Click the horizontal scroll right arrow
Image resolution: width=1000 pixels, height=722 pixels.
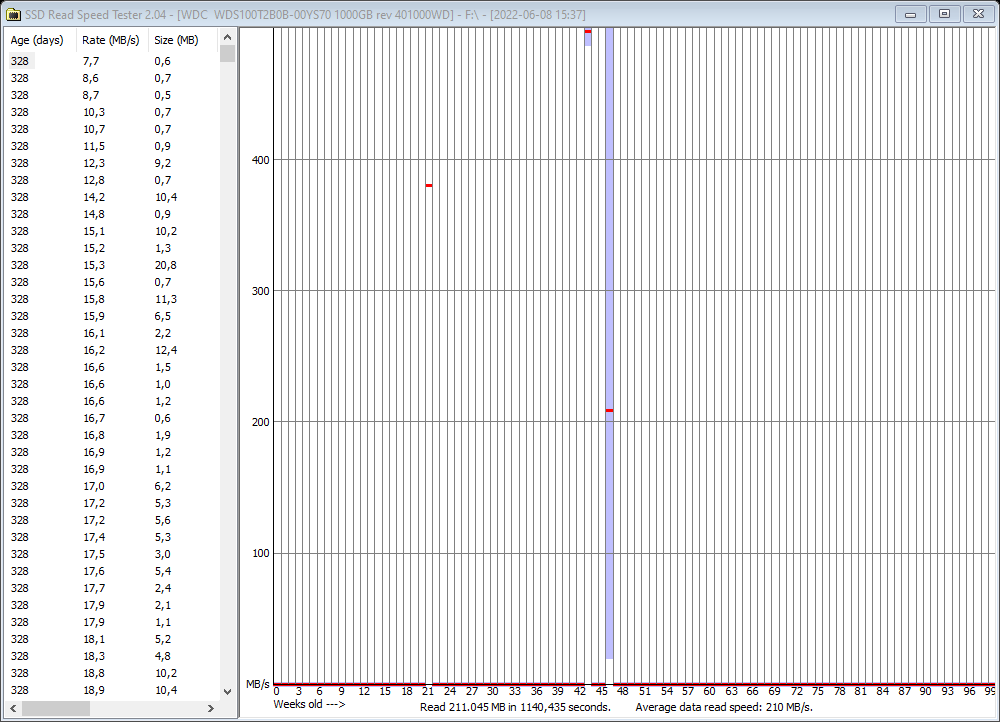211,708
